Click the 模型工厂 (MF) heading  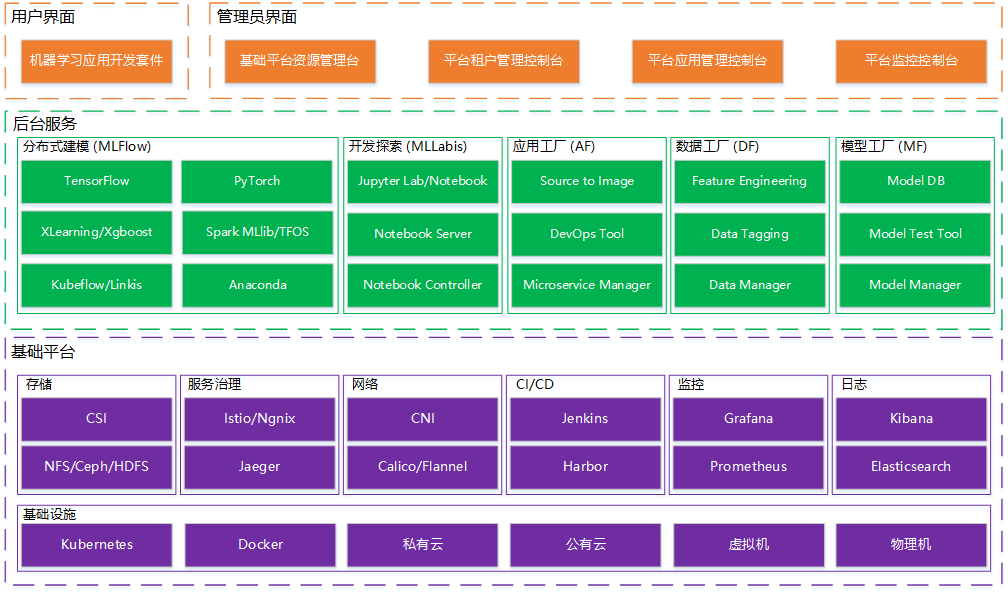(x=884, y=147)
